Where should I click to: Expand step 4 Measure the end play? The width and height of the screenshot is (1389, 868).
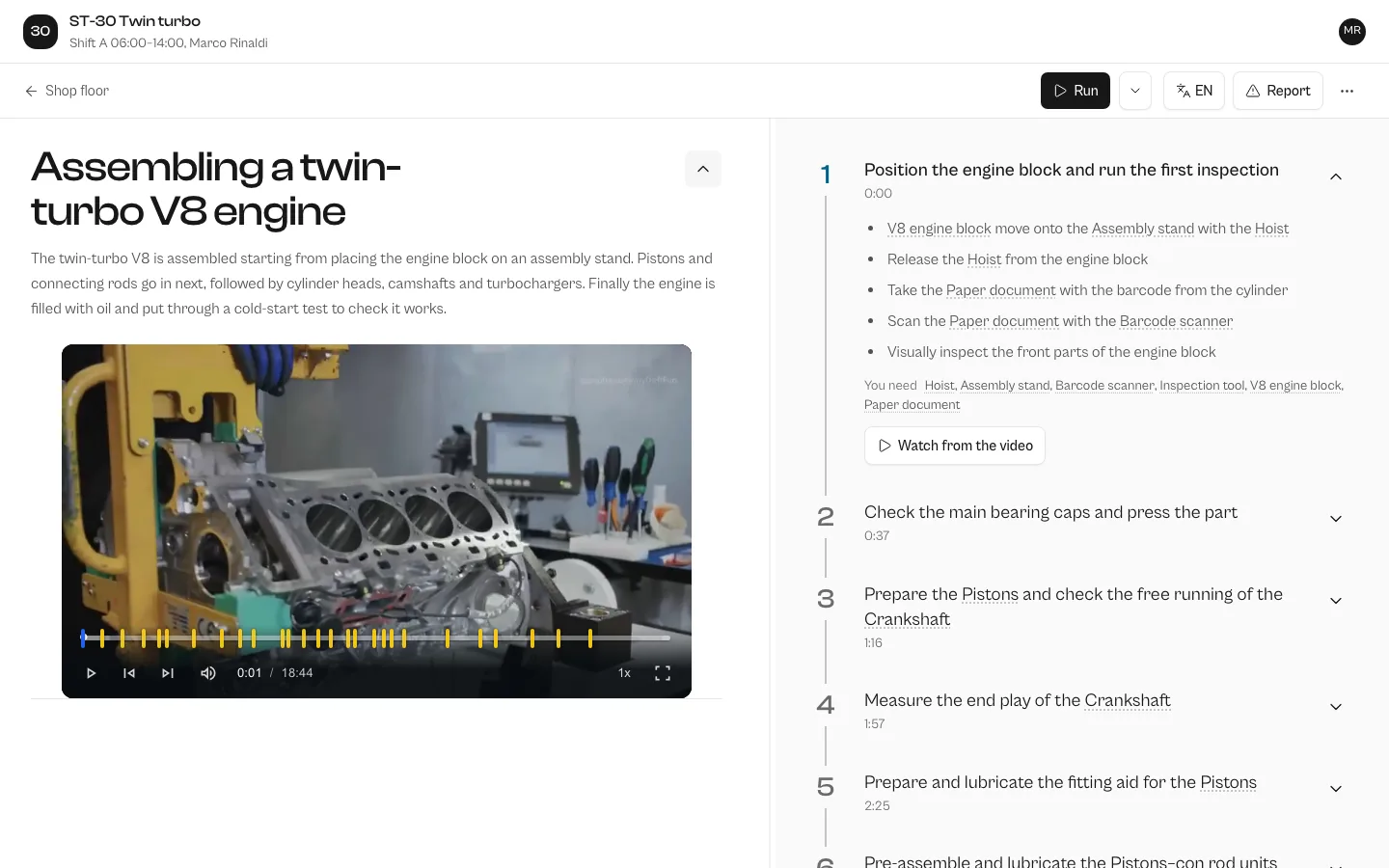pyautogui.click(x=1336, y=707)
